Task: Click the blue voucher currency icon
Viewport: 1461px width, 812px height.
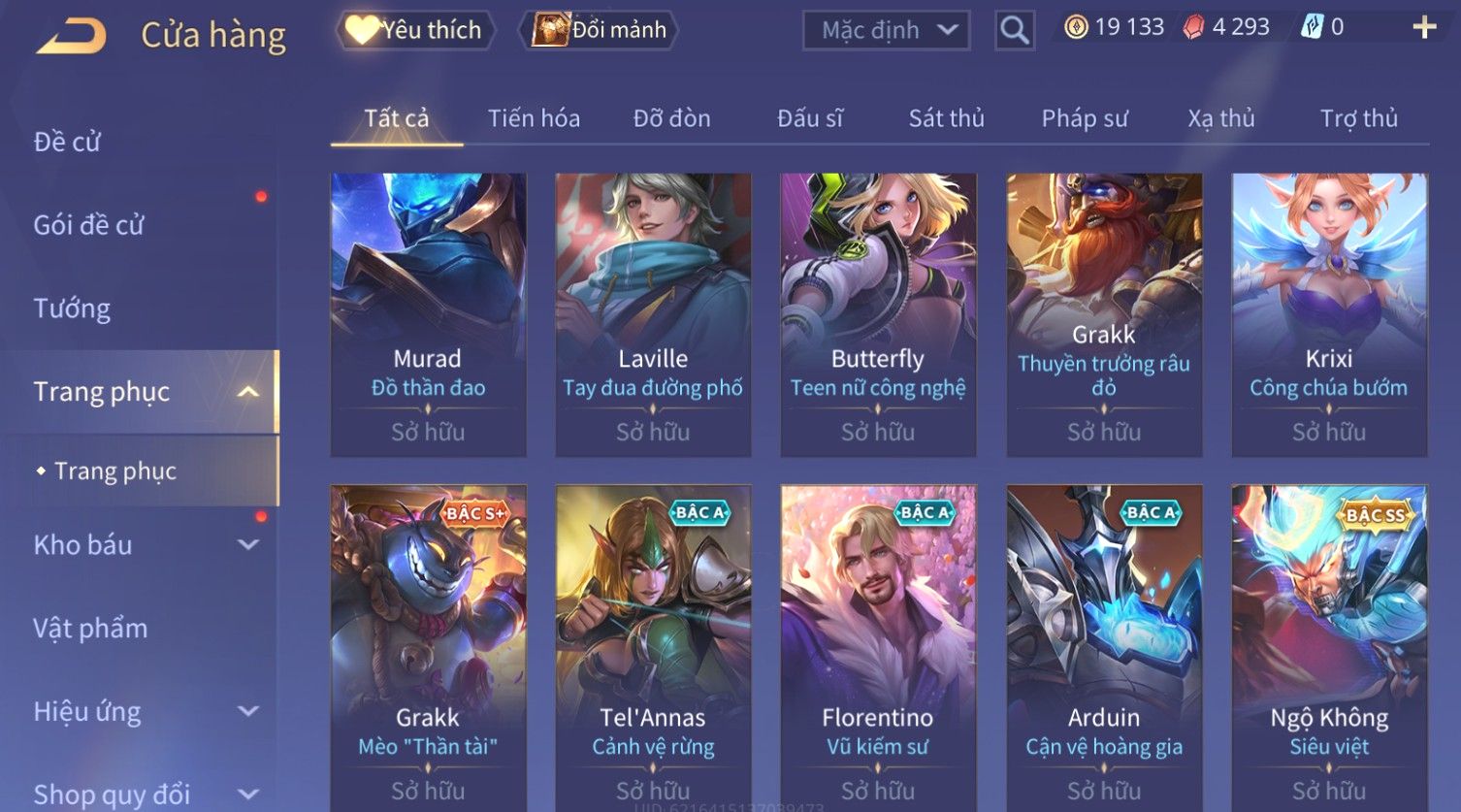Action: (x=1312, y=27)
